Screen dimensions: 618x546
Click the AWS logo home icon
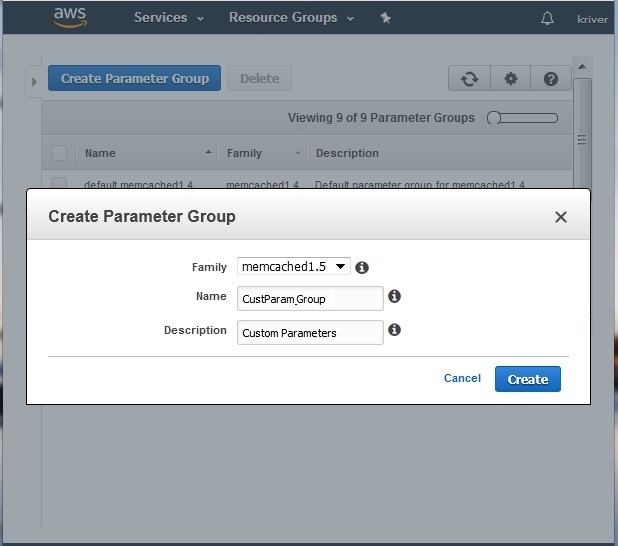[x=70, y=18]
